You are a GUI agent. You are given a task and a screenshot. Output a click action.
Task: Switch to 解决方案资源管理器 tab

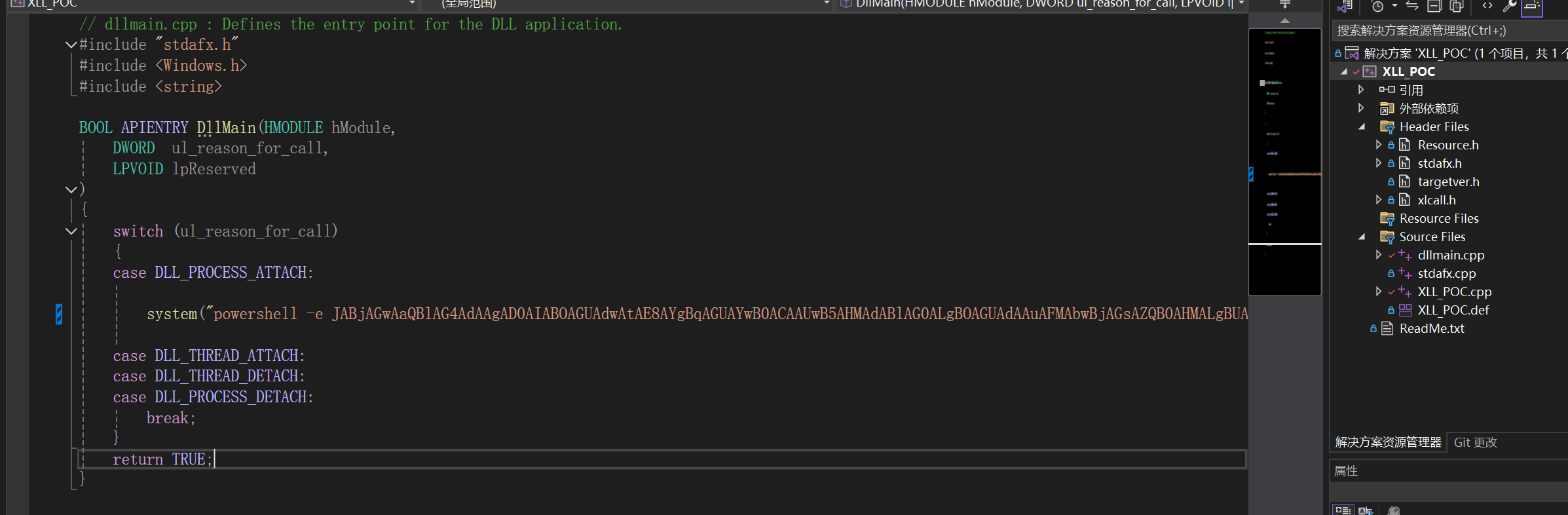[1388, 442]
